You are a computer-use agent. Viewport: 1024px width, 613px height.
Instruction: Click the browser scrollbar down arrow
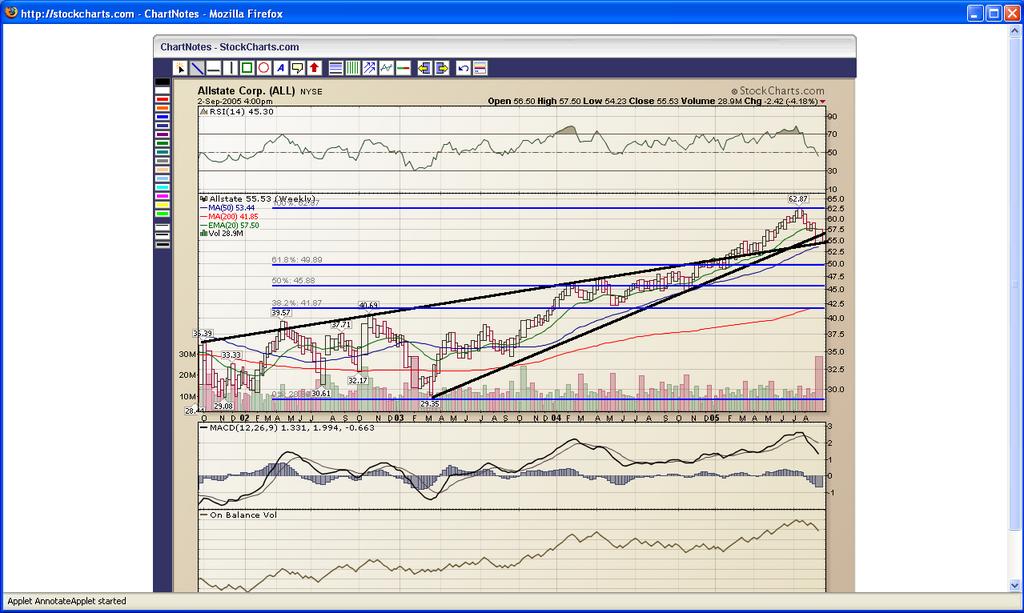pos(1015,586)
